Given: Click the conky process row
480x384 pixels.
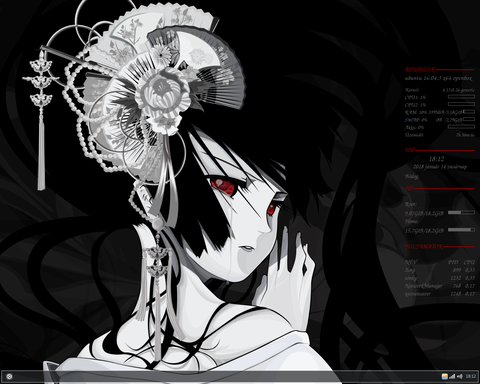Looking at the screenshot, I should (x=440, y=278).
